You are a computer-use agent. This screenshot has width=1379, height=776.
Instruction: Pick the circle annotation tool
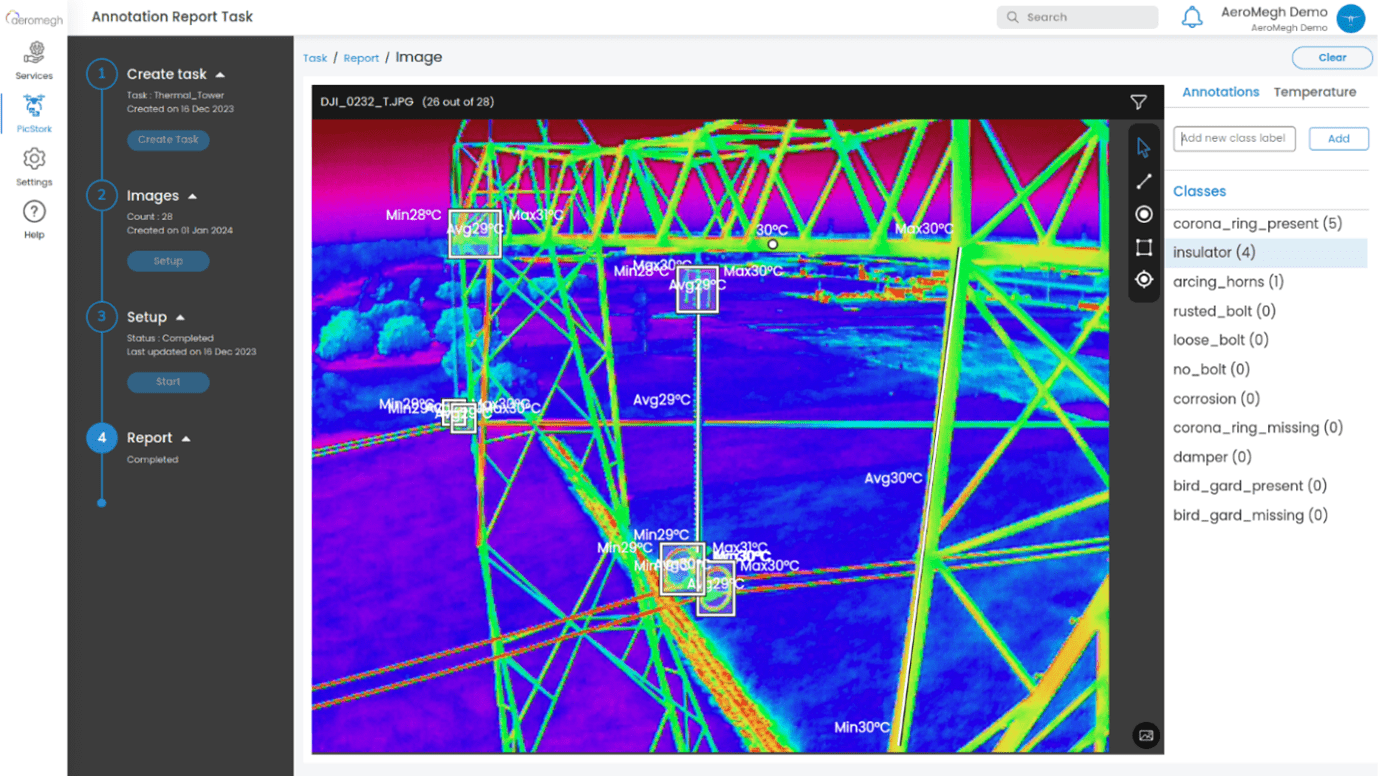pyautogui.click(x=1144, y=215)
